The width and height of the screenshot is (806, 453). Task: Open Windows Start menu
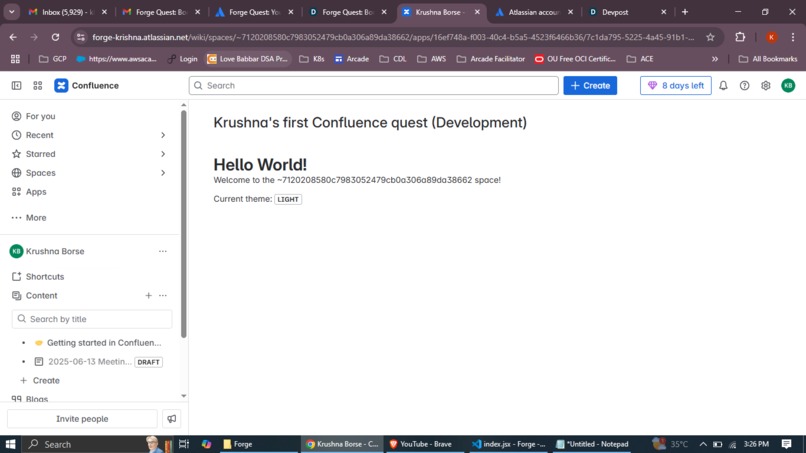click(10, 444)
